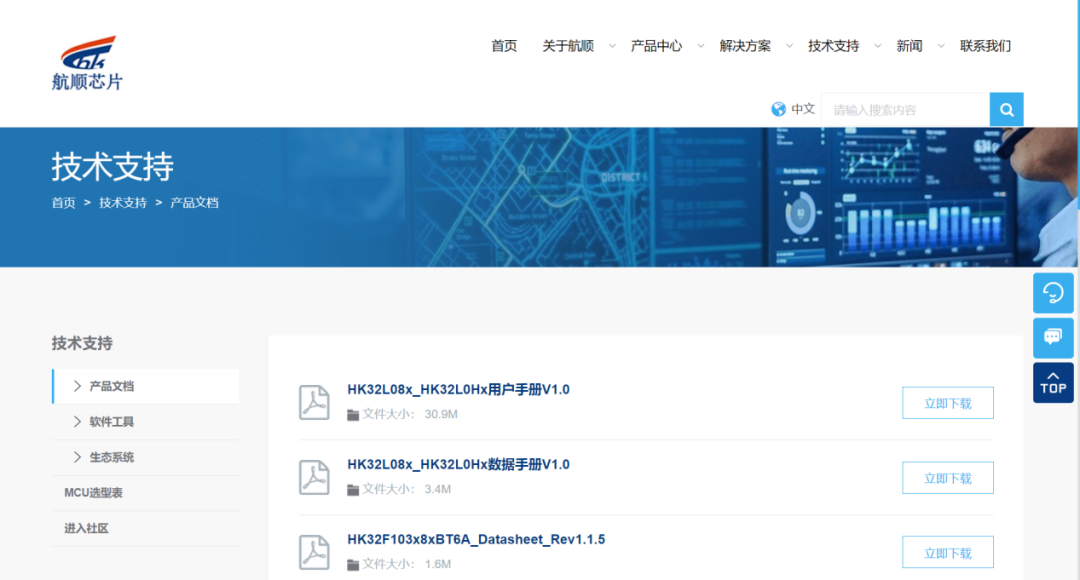Click PDF icon for HK32L08x数据手册

click(315, 477)
